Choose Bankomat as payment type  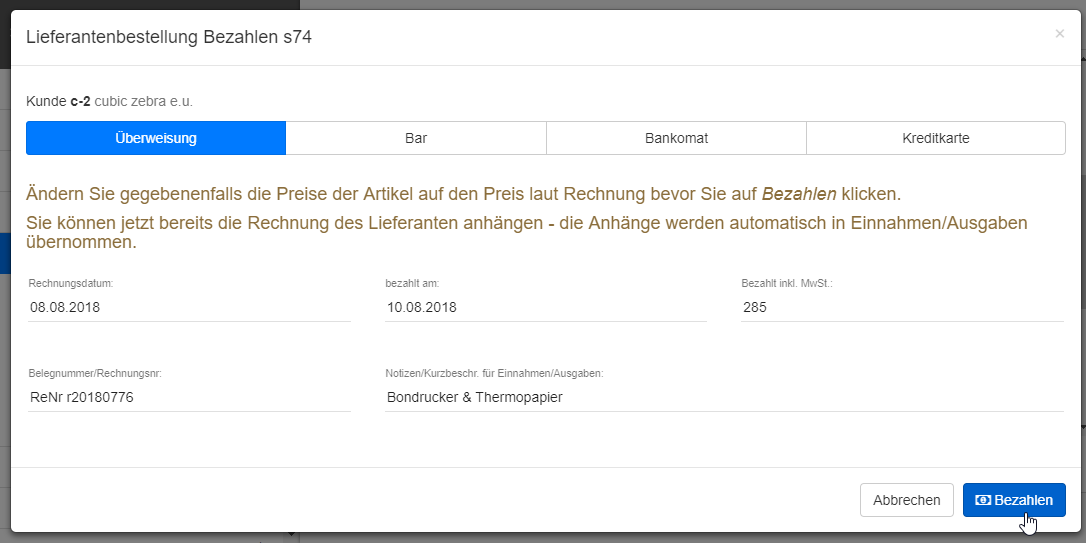coord(676,138)
